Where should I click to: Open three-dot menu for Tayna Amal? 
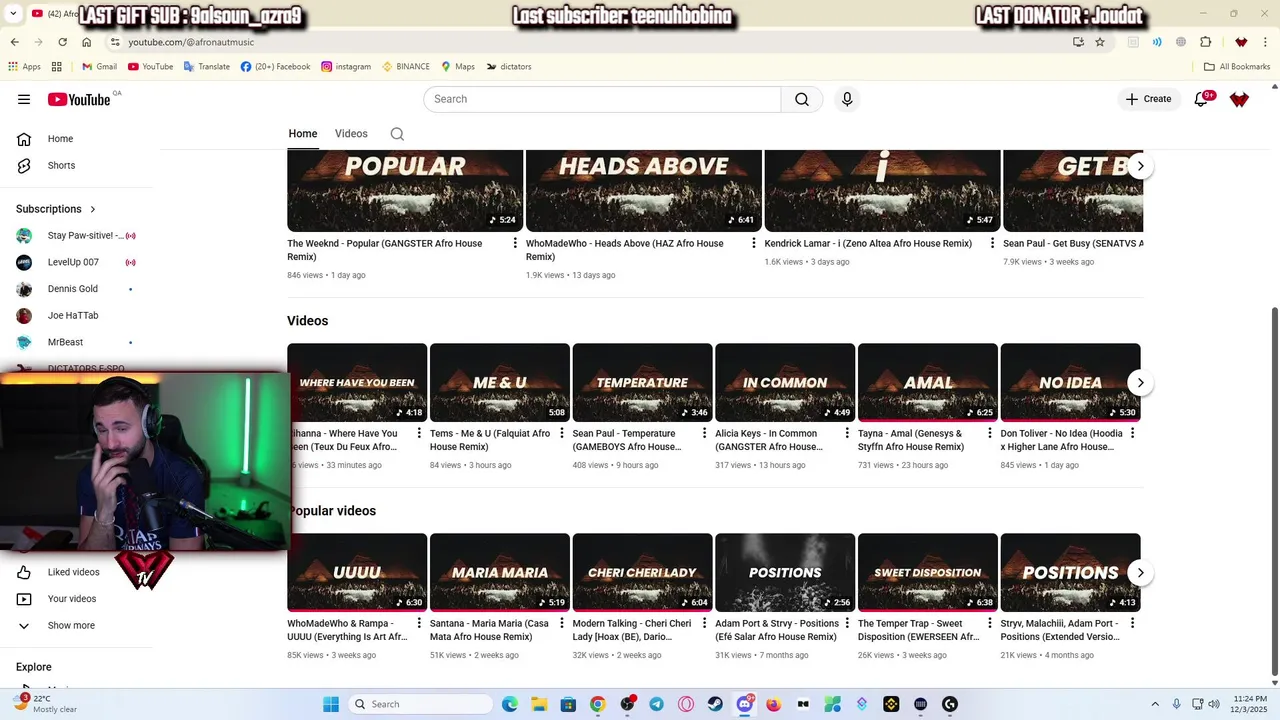(x=990, y=433)
